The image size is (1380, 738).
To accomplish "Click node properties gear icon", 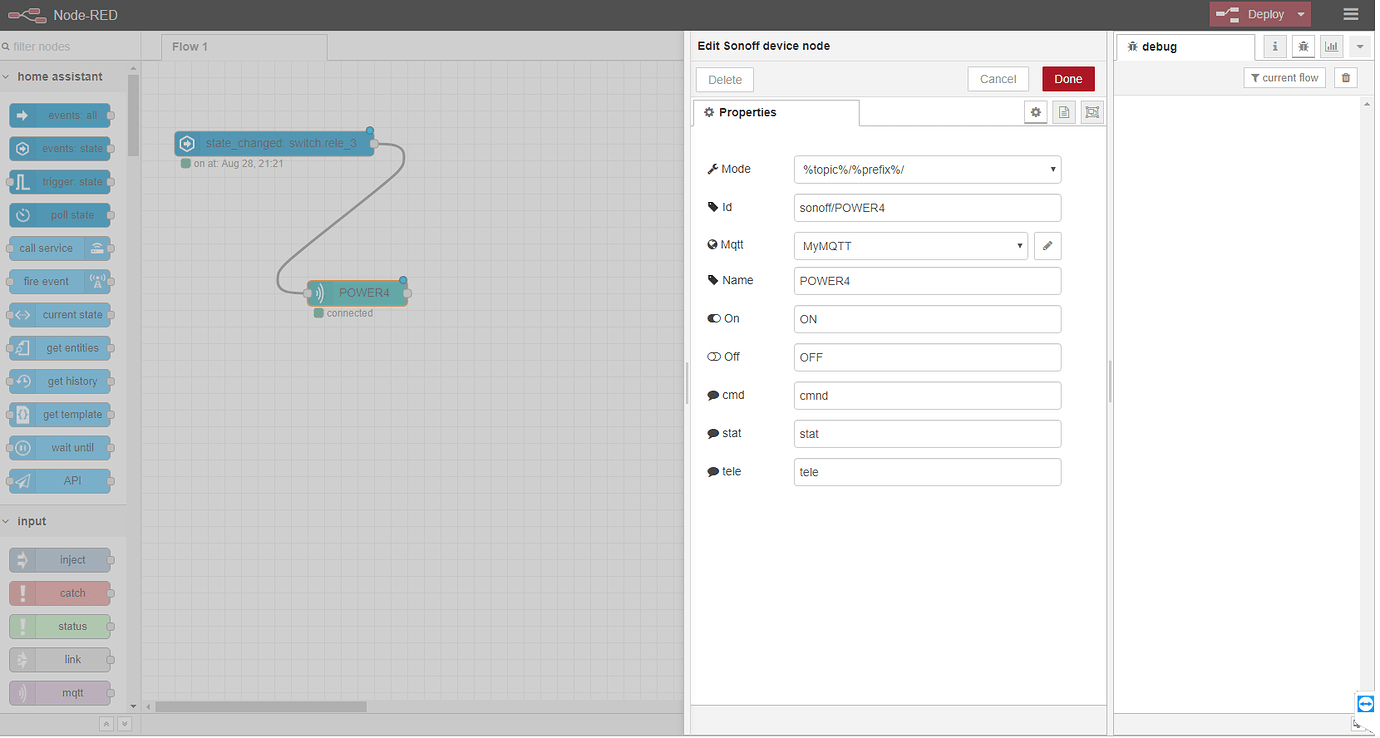I will (1036, 112).
